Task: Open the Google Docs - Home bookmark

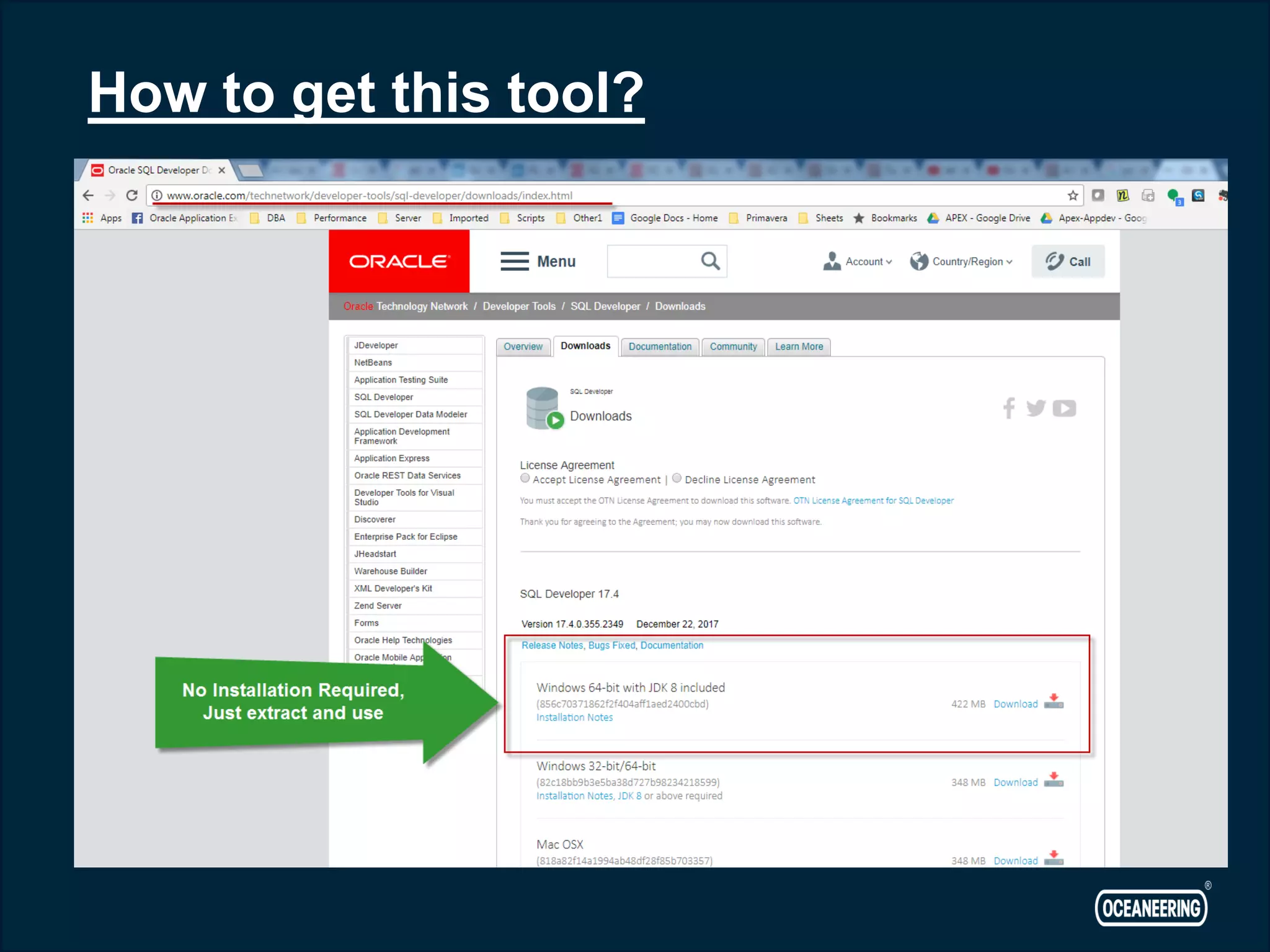Action: click(x=665, y=218)
